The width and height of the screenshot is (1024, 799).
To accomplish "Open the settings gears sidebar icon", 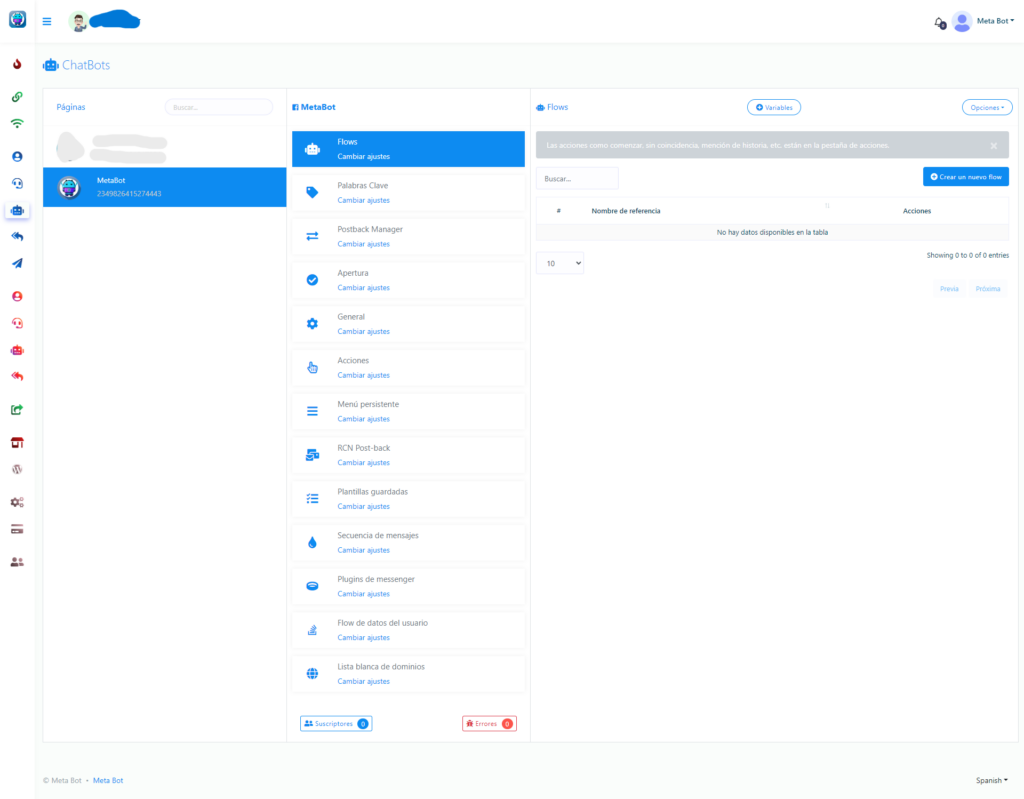I will pyautogui.click(x=17, y=502).
